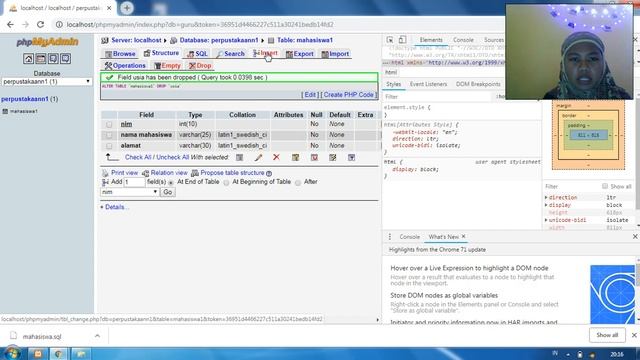Expand direction computed property
Image resolution: width=640 pixels, height=360 pixels.
coord(547,197)
